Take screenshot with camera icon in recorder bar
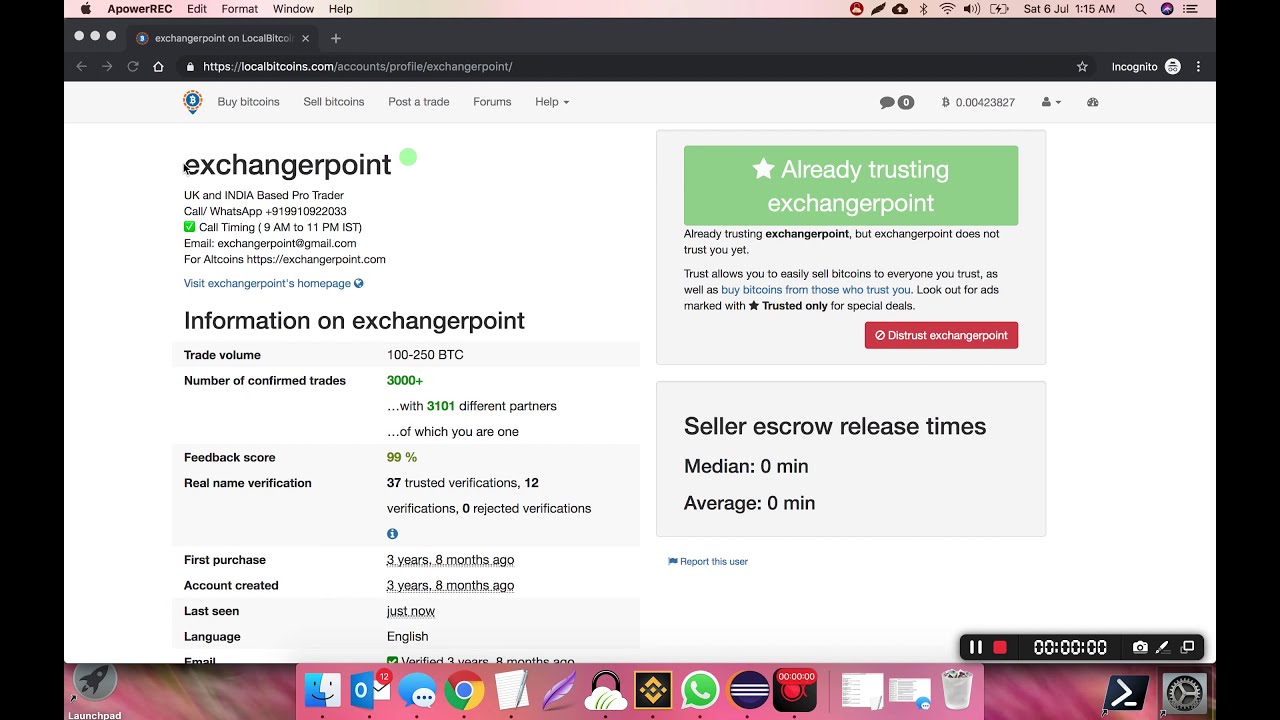 [1140, 647]
